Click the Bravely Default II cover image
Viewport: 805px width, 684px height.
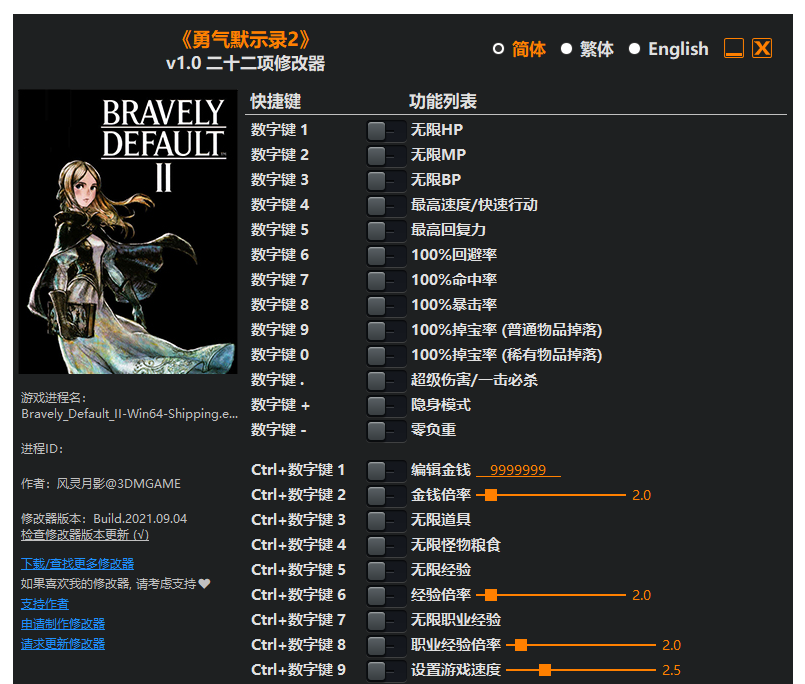click(x=128, y=232)
